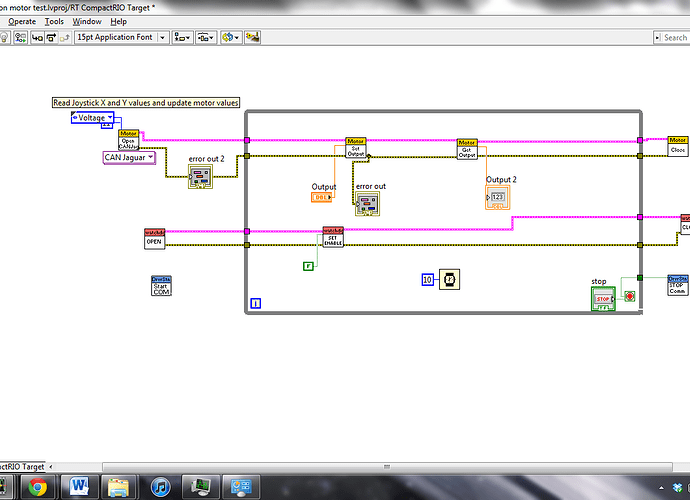This screenshot has width=690, height=500.
Task: Open the Help menu
Action: point(118,22)
